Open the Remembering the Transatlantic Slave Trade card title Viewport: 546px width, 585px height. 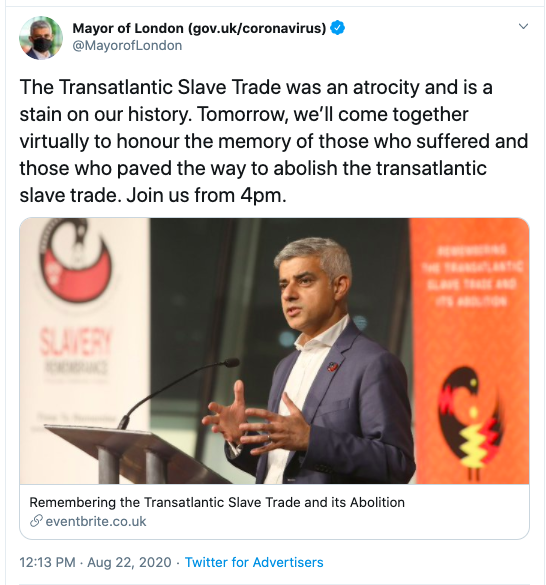point(217,503)
